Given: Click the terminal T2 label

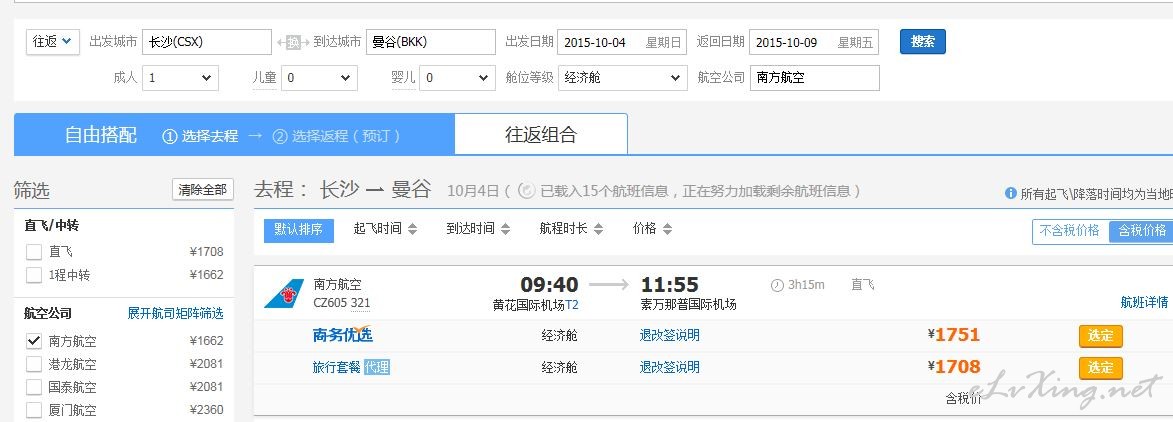Looking at the screenshot, I should [x=572, y=305].
